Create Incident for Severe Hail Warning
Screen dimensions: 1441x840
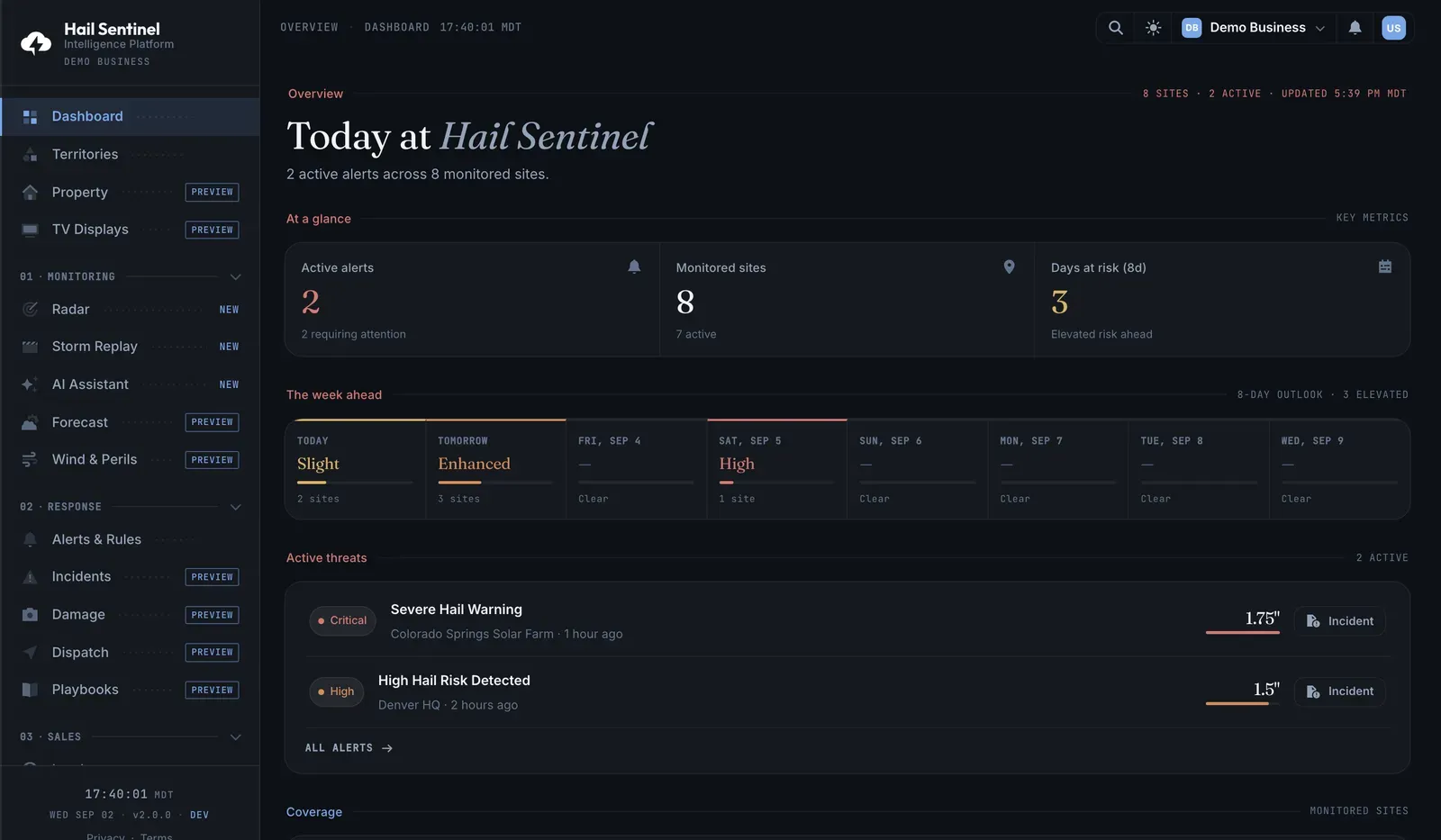click(1339, 621)
